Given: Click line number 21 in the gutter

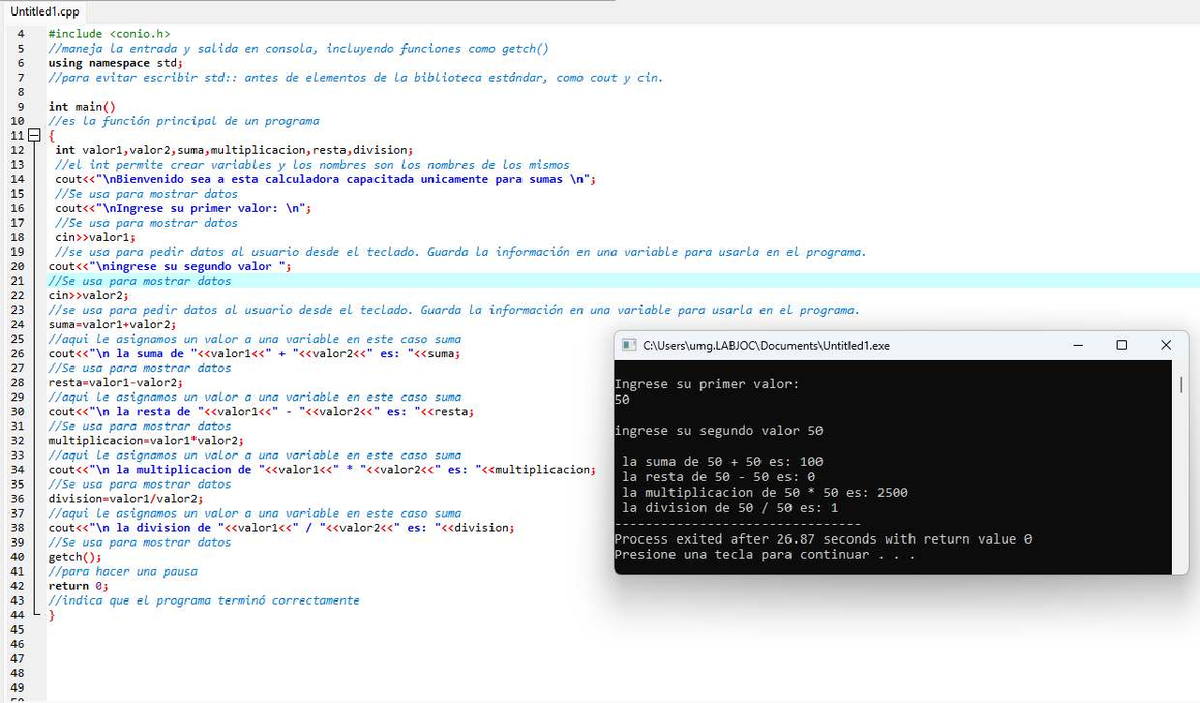Looking at the screenshot, I should point(17,281).
